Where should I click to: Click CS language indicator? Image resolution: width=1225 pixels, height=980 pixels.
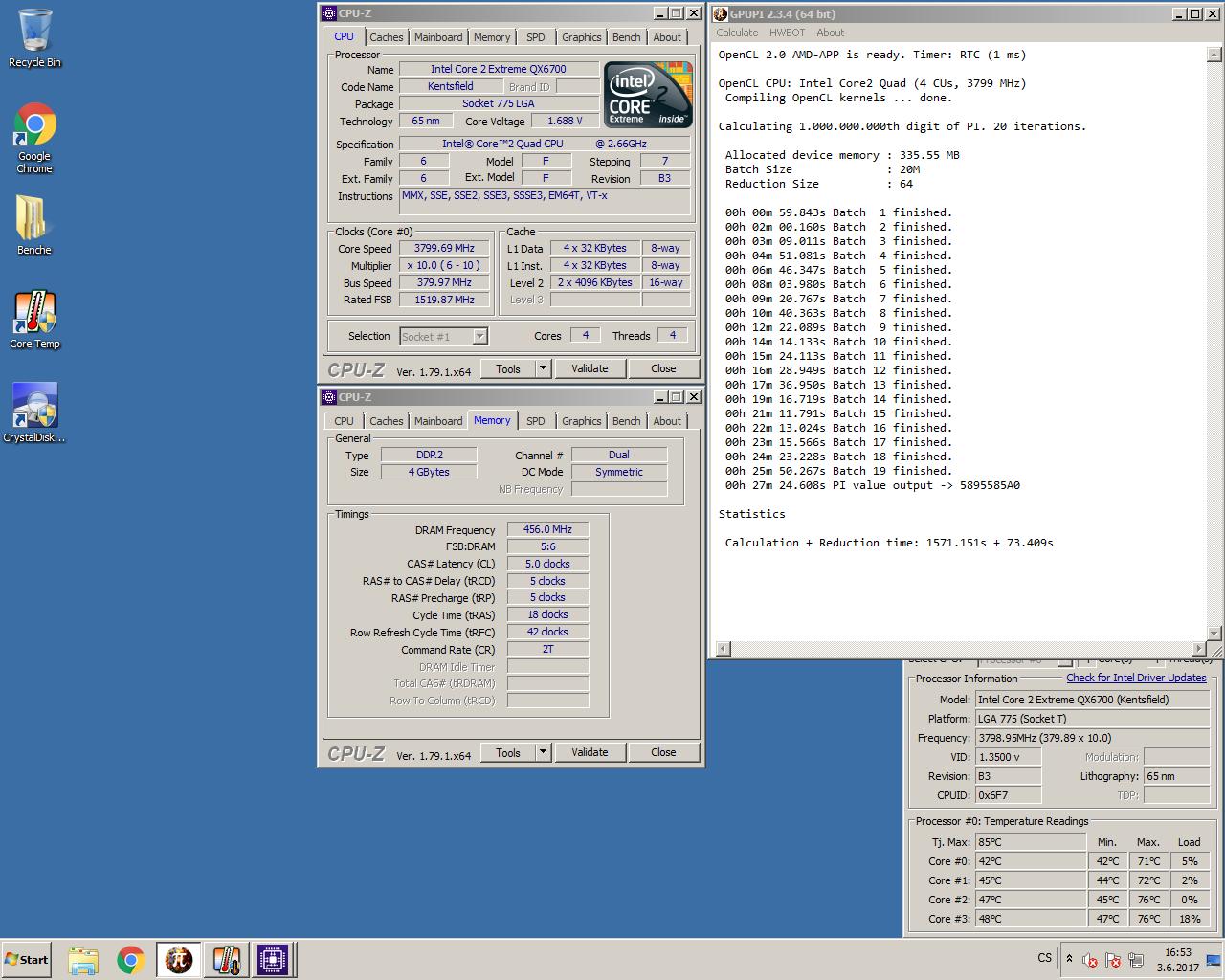pyautogui.click(x=1044, y=958)
